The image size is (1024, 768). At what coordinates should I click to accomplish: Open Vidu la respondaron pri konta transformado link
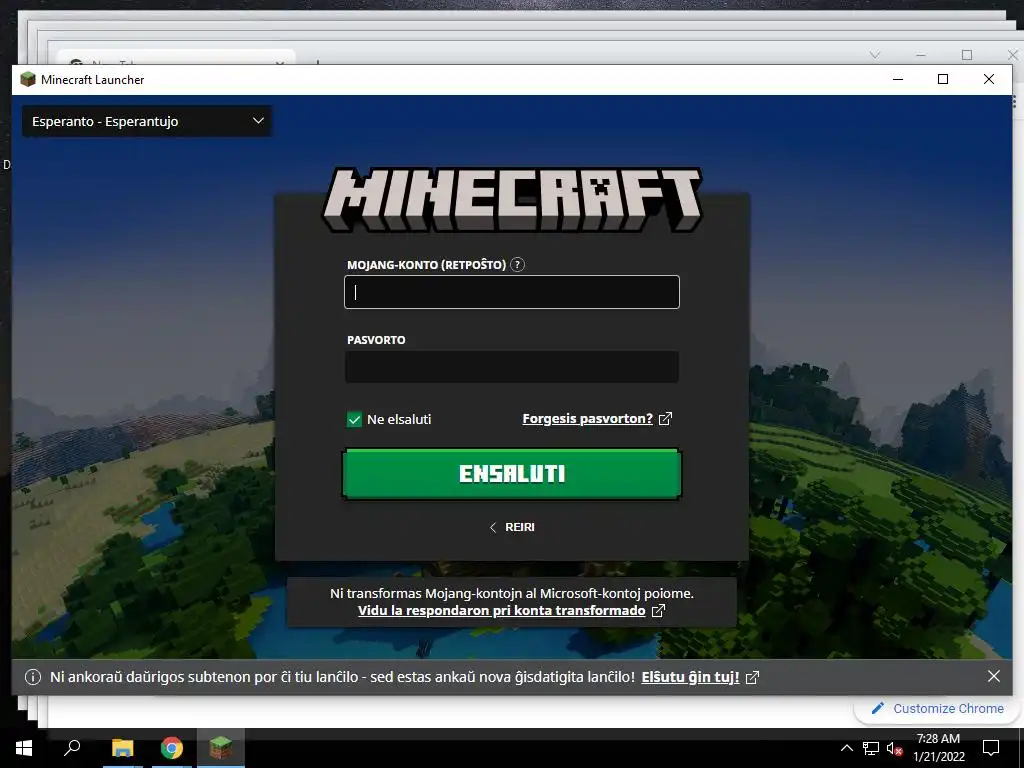point(502,611)
